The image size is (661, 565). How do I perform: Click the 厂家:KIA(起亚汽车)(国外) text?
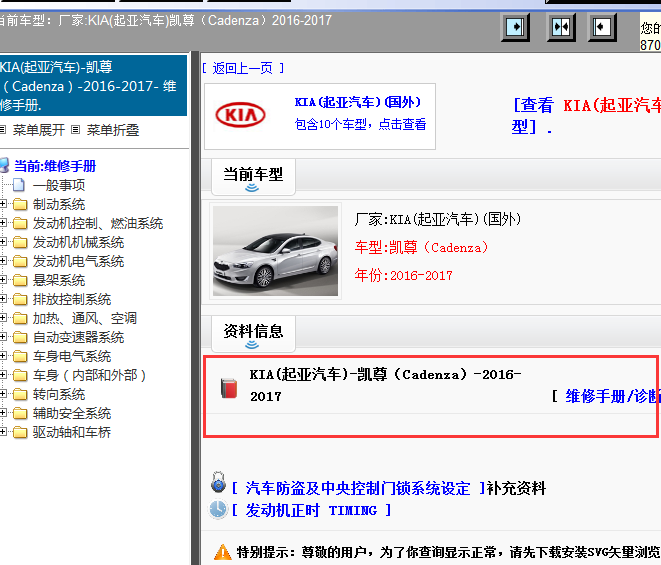[x=438, y=219]
